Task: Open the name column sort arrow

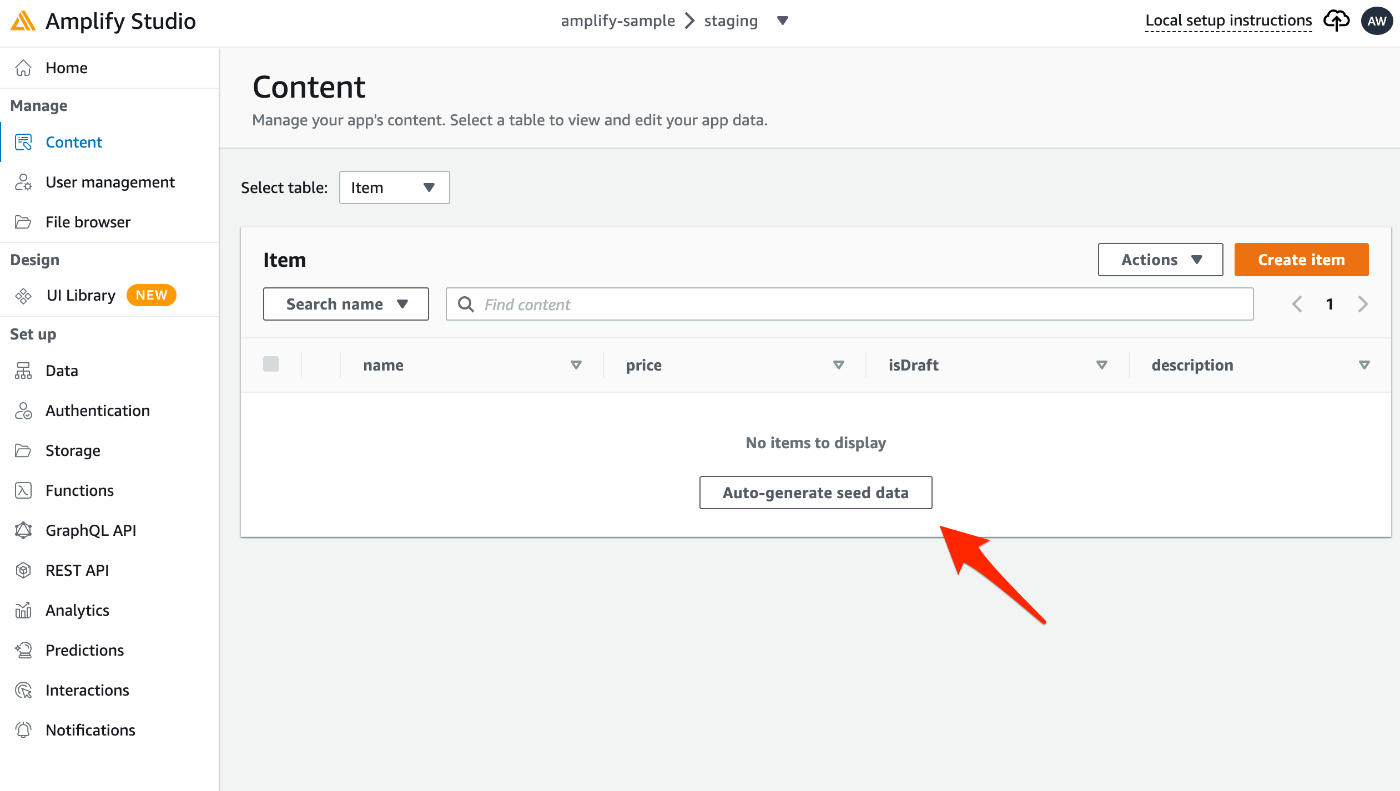Action: coord(576,365)
